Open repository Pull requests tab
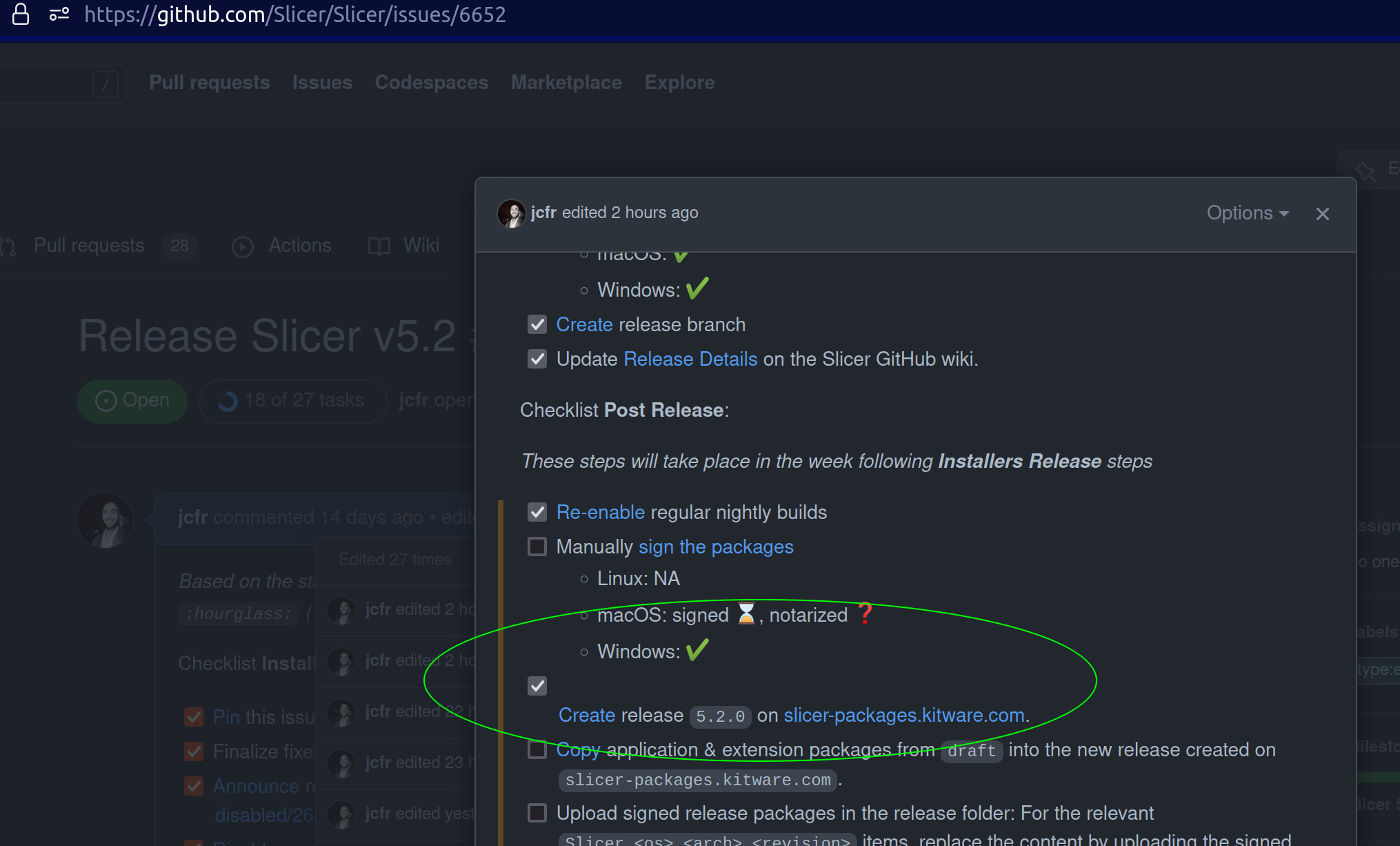The width and height of the screenshot is (1400, 846). pyautogui.click(x=99, y=246)
